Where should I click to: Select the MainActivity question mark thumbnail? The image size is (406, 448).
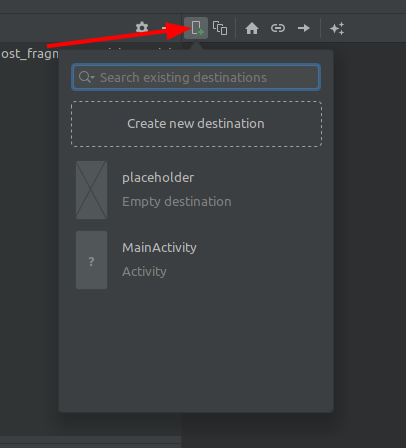91,260
